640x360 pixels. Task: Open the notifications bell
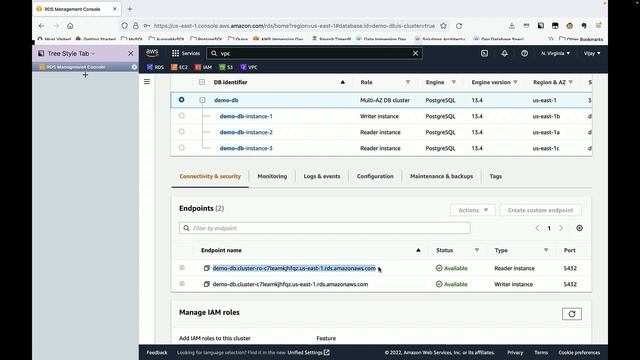pyautogui.click(x=504, y=53)
